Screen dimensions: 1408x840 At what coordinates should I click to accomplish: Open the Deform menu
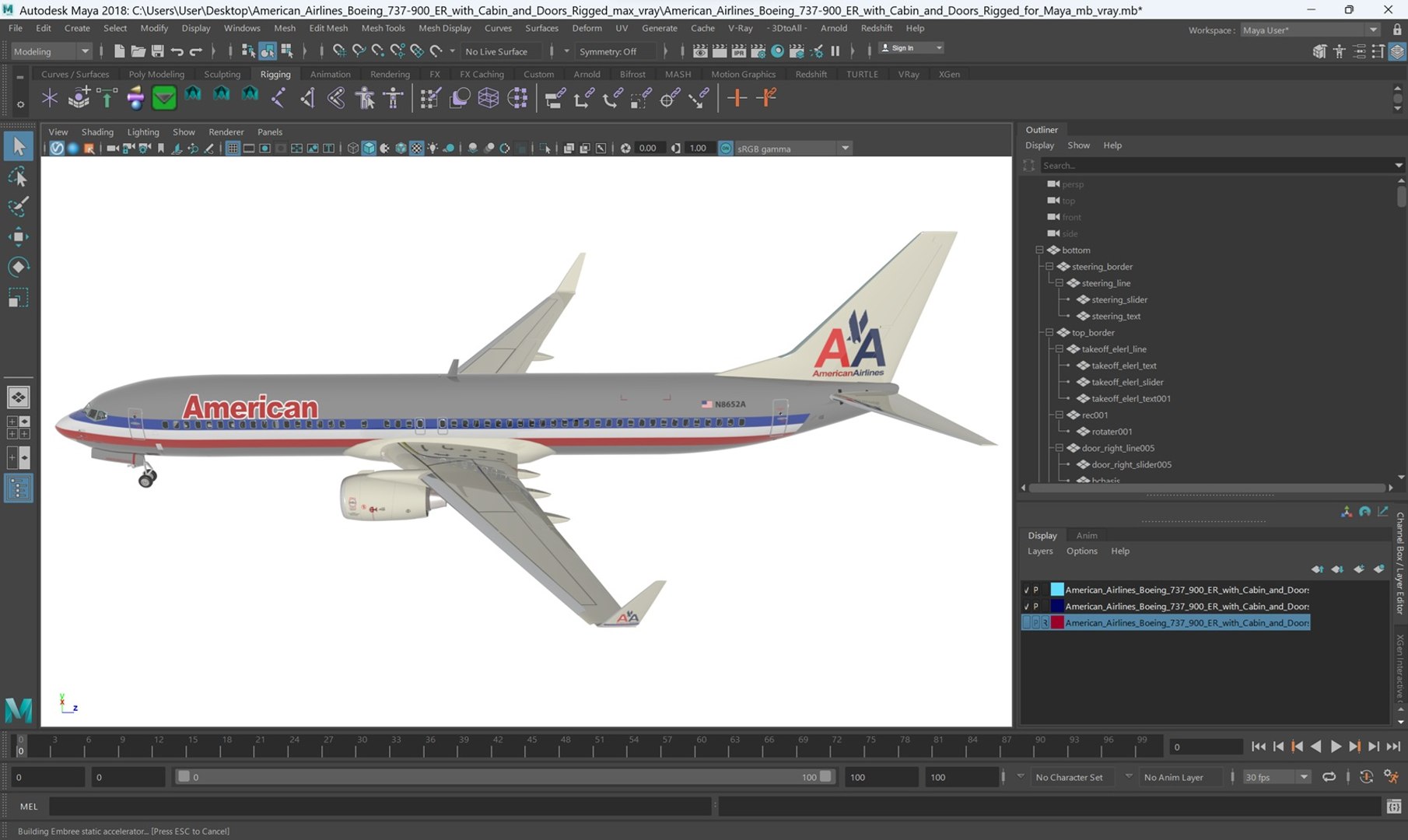pos(587,28)
